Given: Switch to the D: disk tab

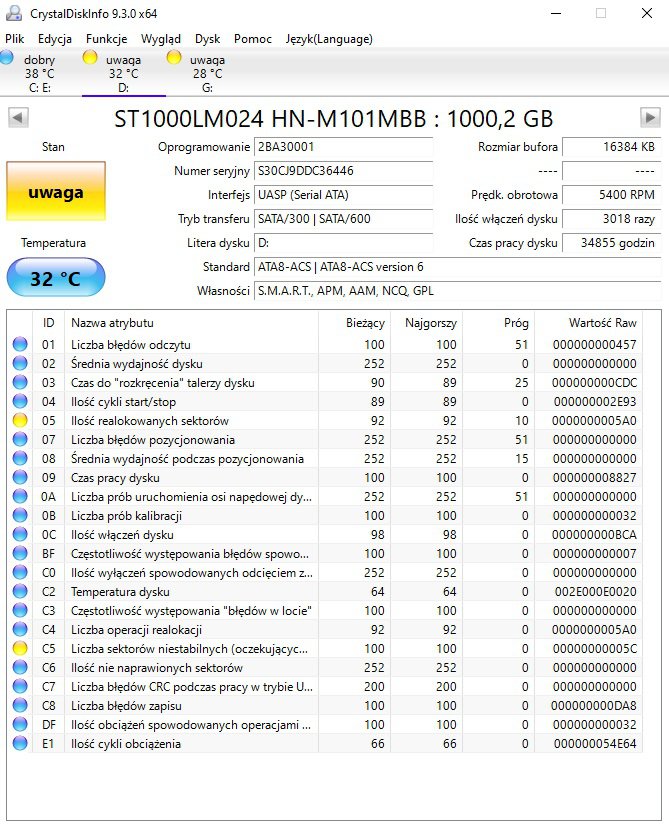Looking at the screenshot, I should [124, 73].
